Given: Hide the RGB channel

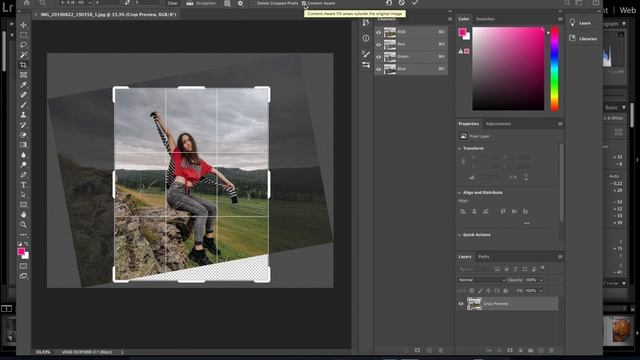Looking at the screenshot, I should click(x=378, y=32).
